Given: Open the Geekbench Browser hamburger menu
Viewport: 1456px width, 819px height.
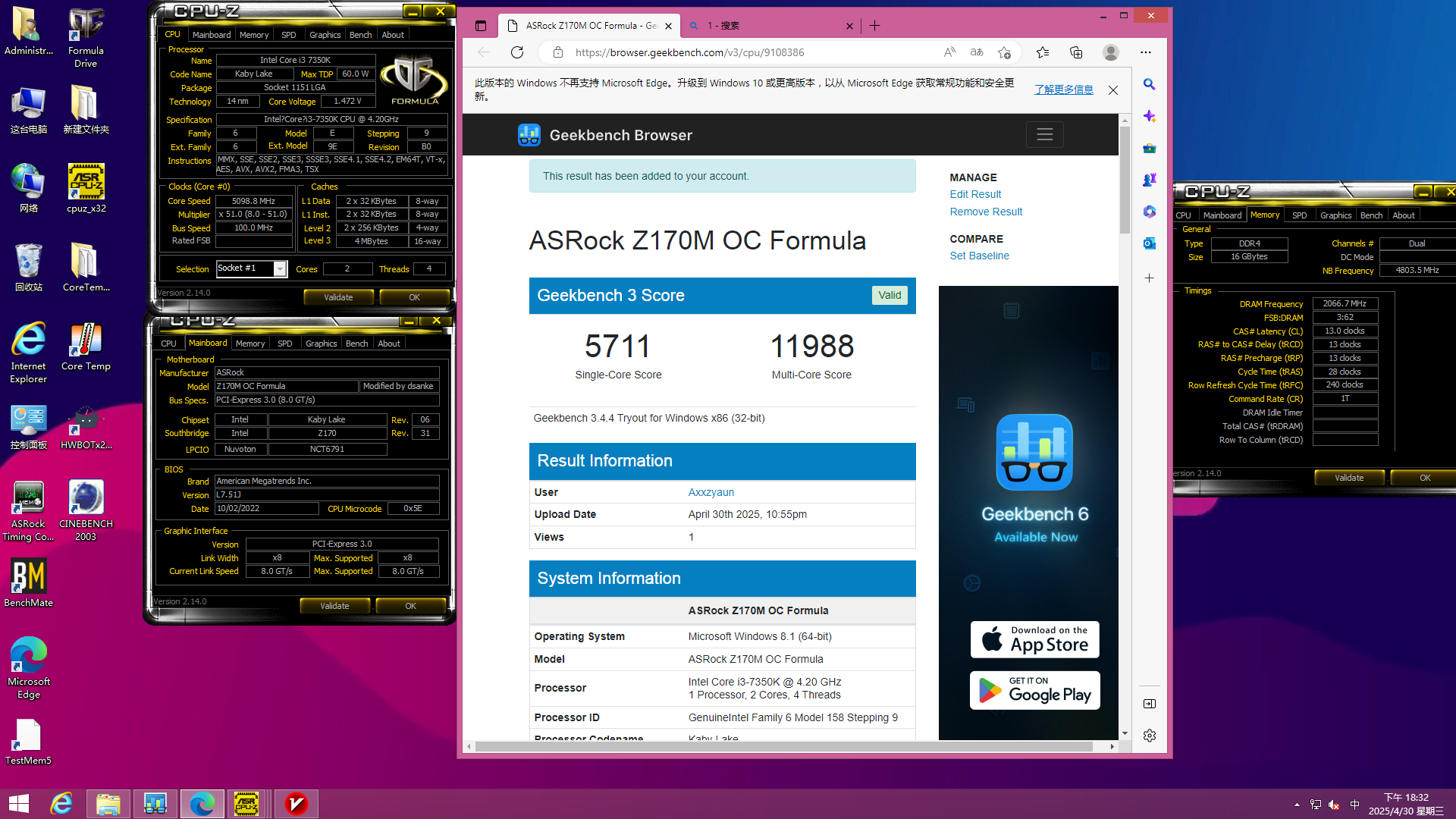Looking at the screenshot, I should pos(1045,135).
